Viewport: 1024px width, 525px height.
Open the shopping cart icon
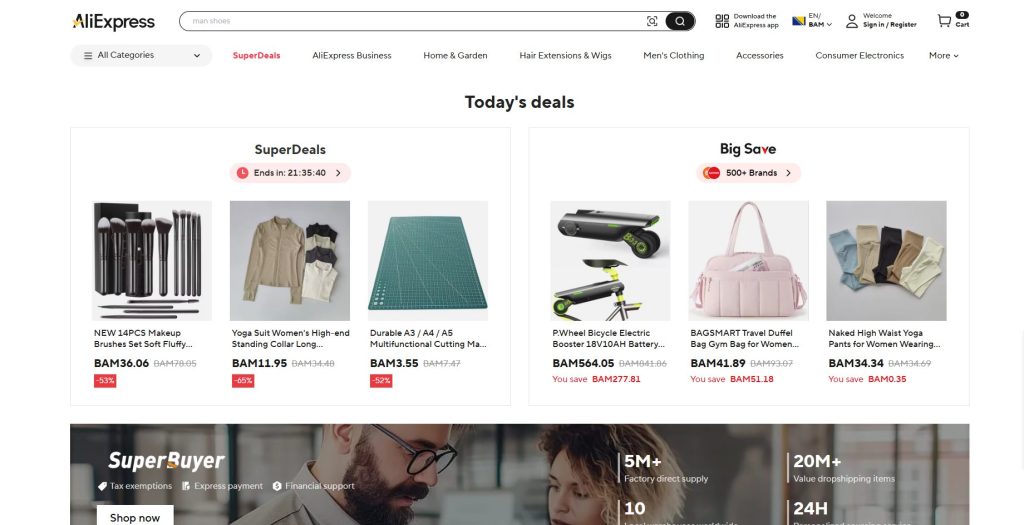[x=944, y=21]
